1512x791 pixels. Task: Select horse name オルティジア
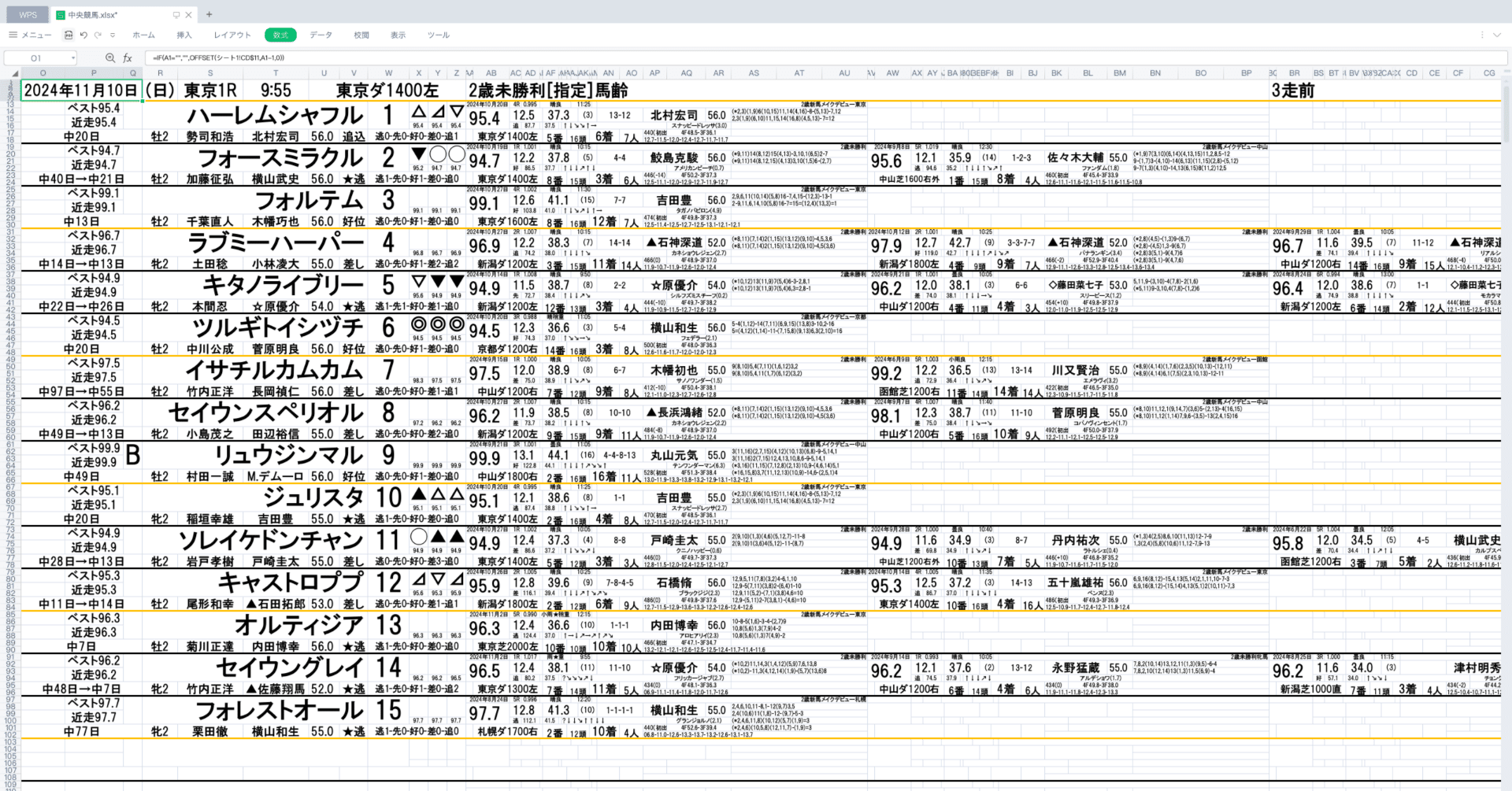(299, 625)
